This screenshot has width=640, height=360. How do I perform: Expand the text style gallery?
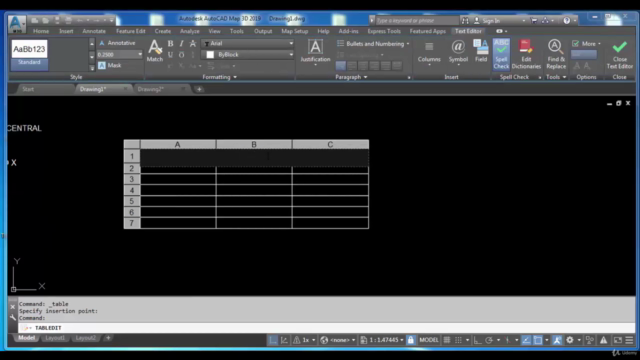coord(92,68)
